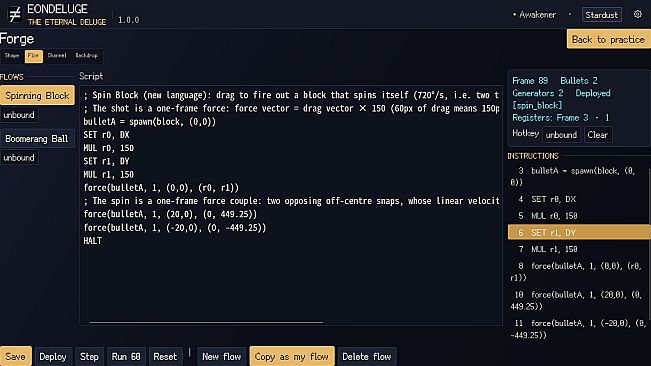Click the [spin_block] status text
Image resolution: width=651 pixels, height=366 pixels.
537,105
